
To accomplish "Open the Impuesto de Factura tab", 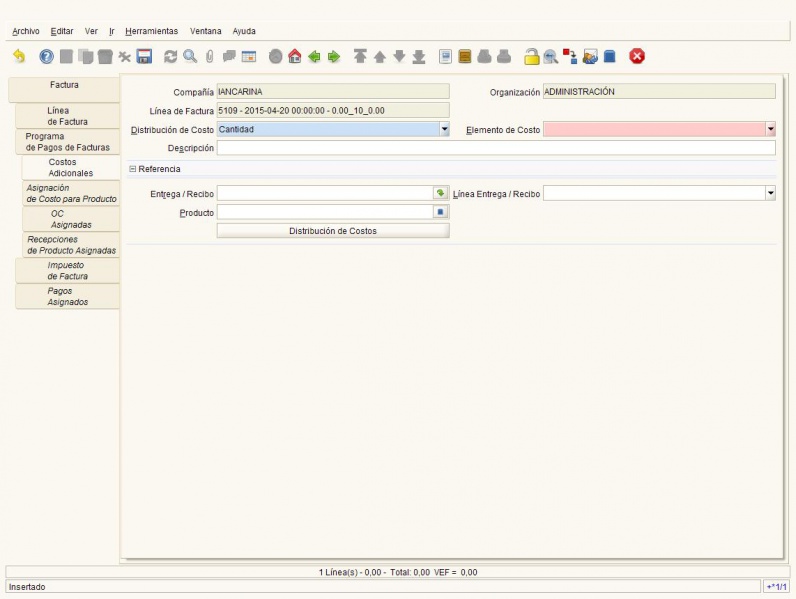I will point(68,271).
